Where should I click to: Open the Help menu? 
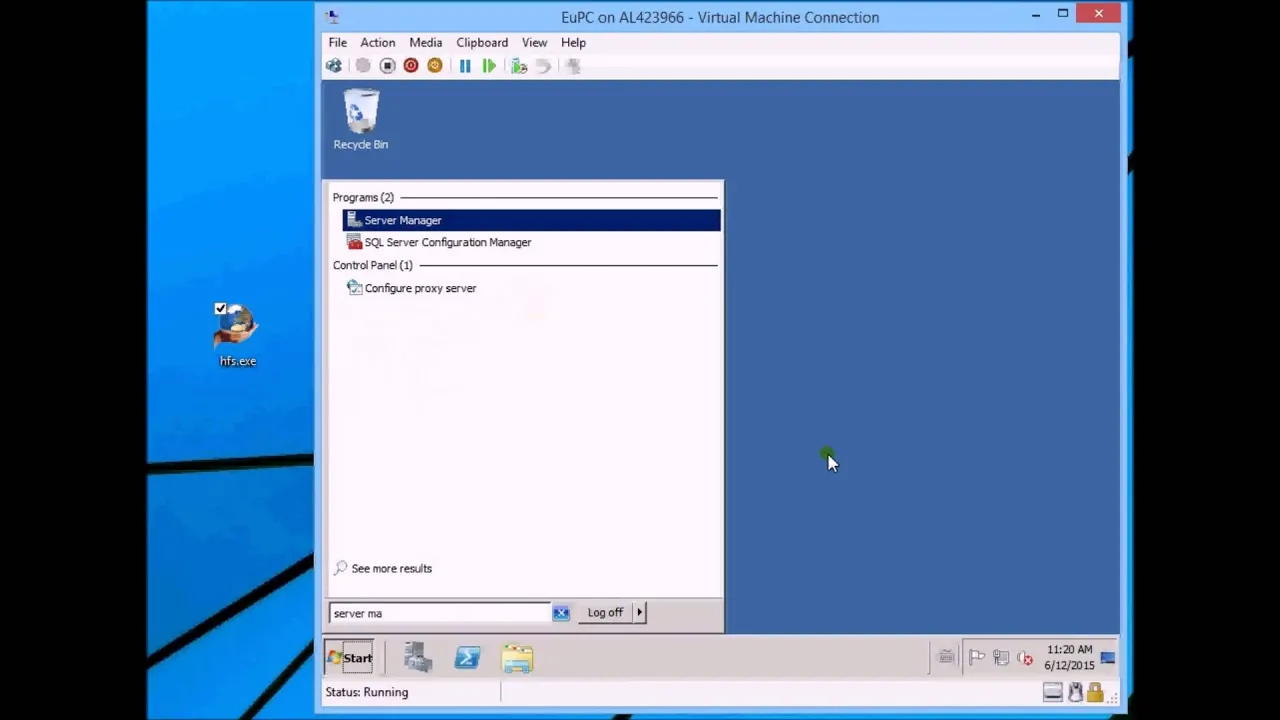tap(573, 43)
